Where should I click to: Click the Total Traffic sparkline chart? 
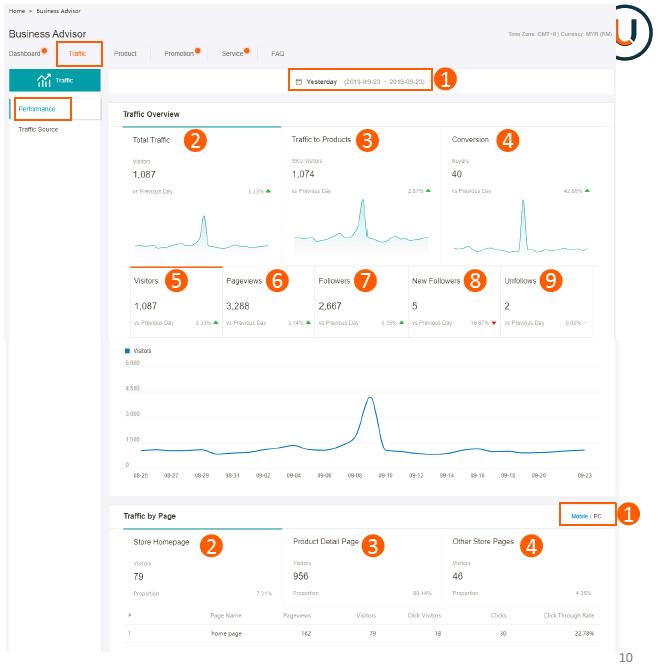[x=202, y=234]
